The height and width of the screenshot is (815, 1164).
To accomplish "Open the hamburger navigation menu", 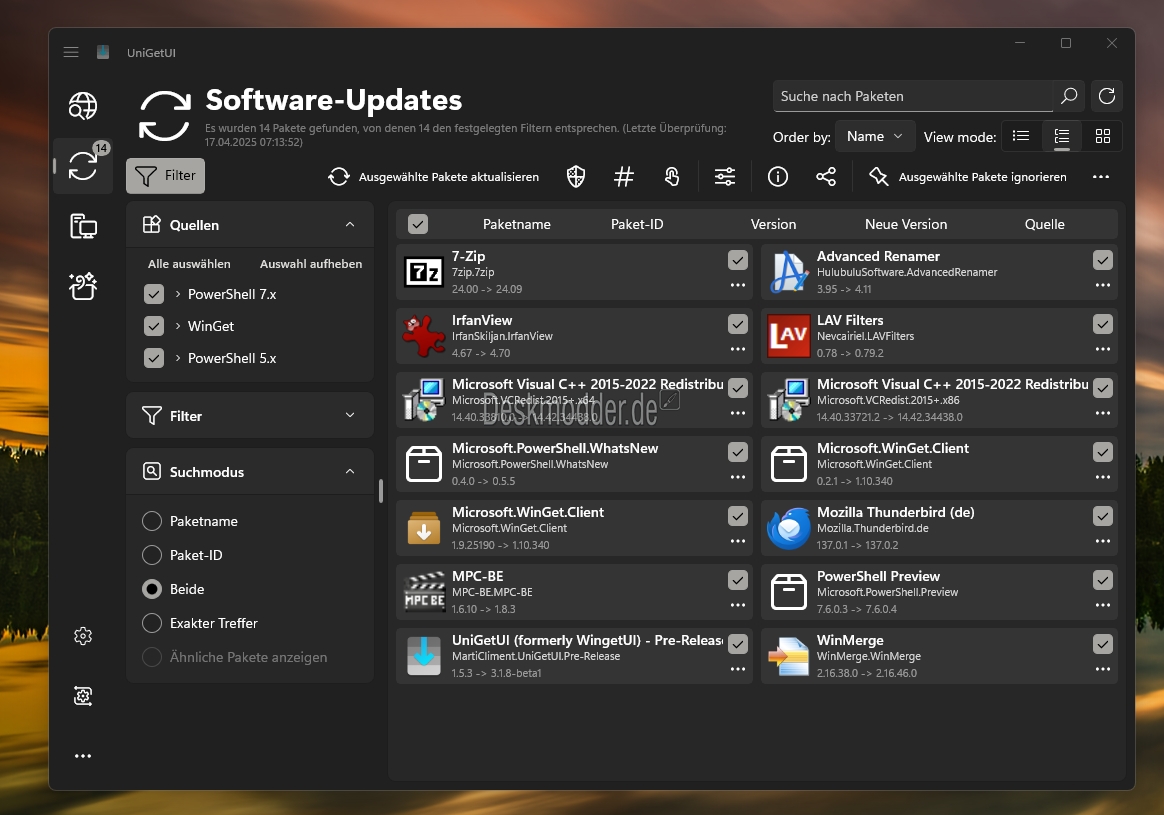I will 71,52.
